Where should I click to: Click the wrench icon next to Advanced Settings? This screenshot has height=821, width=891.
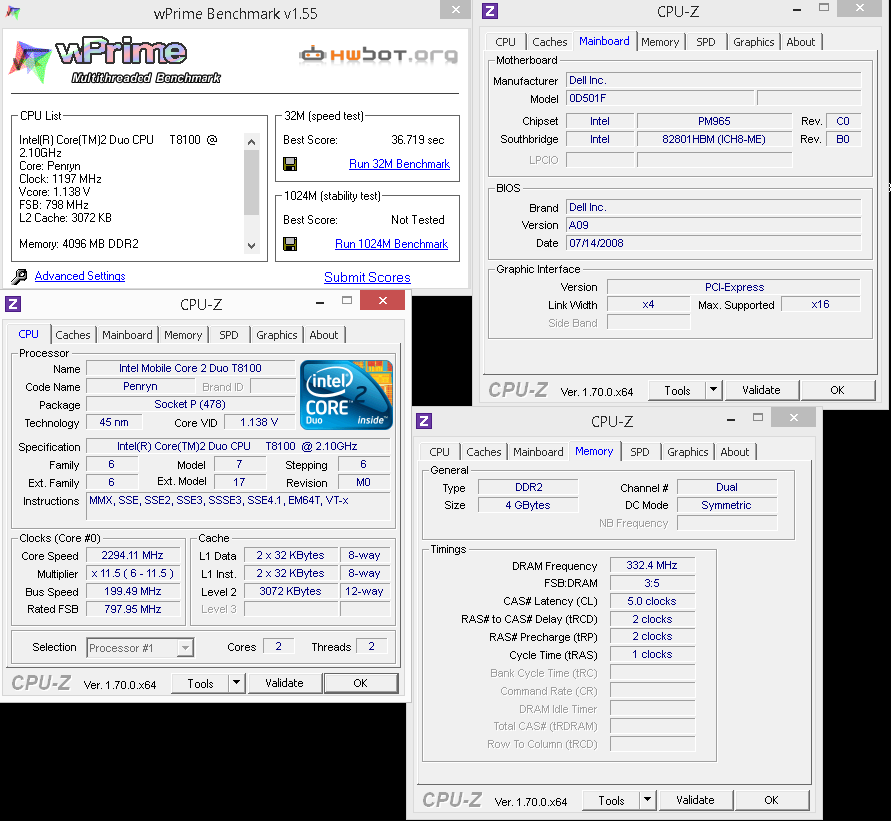(x=19, y=277)
